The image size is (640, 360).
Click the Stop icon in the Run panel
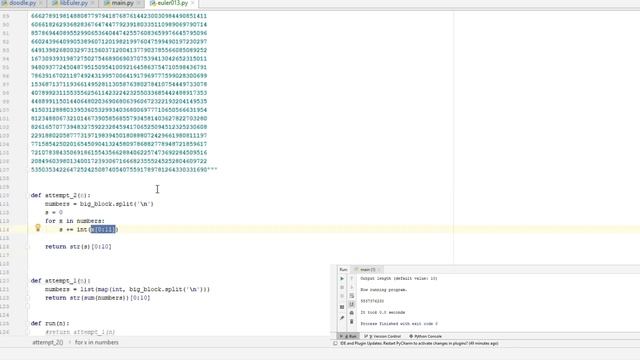[x=342, y=287]
